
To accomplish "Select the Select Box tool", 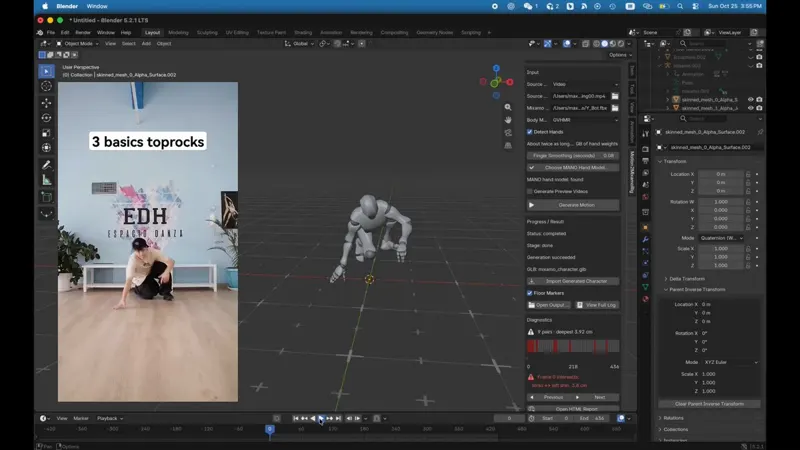I will [x=46, y=71].
